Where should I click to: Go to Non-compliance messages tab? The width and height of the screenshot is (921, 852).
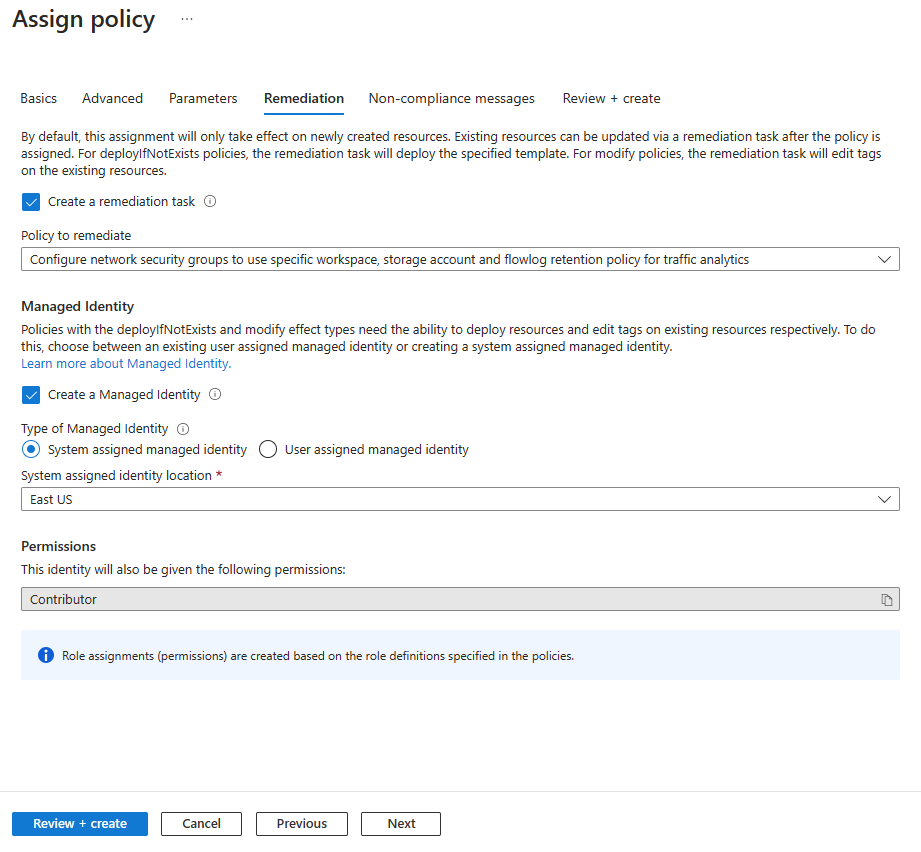click(451, 98)
